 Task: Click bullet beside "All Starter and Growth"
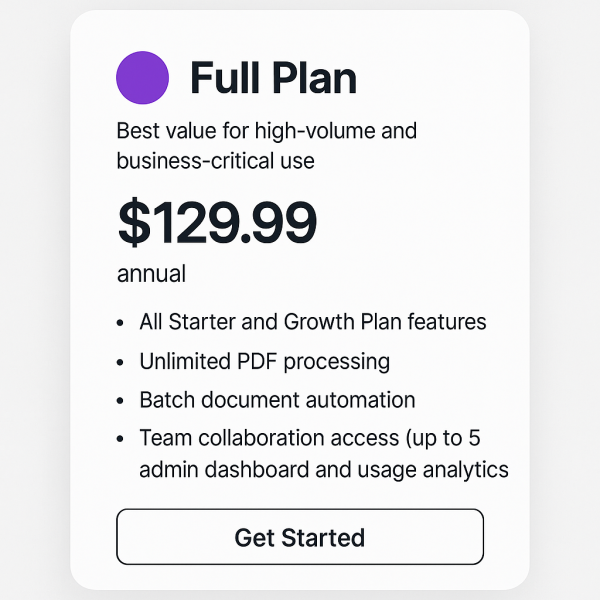[x=121, y=323]
